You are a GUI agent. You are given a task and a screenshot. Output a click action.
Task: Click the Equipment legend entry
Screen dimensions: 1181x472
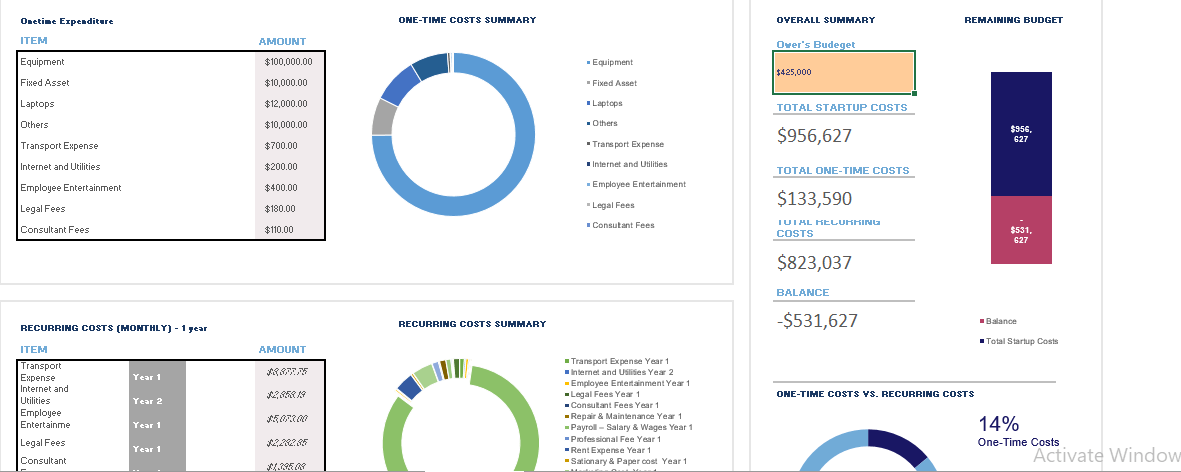(x=612, y=63)
